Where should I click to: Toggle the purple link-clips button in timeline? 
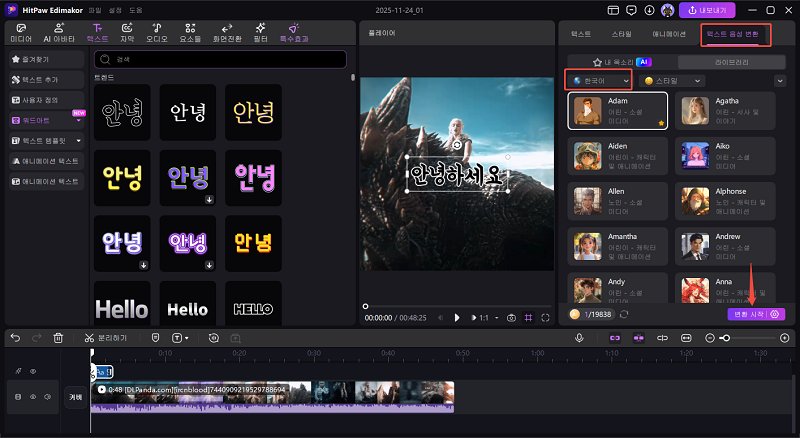pos(615,338)
